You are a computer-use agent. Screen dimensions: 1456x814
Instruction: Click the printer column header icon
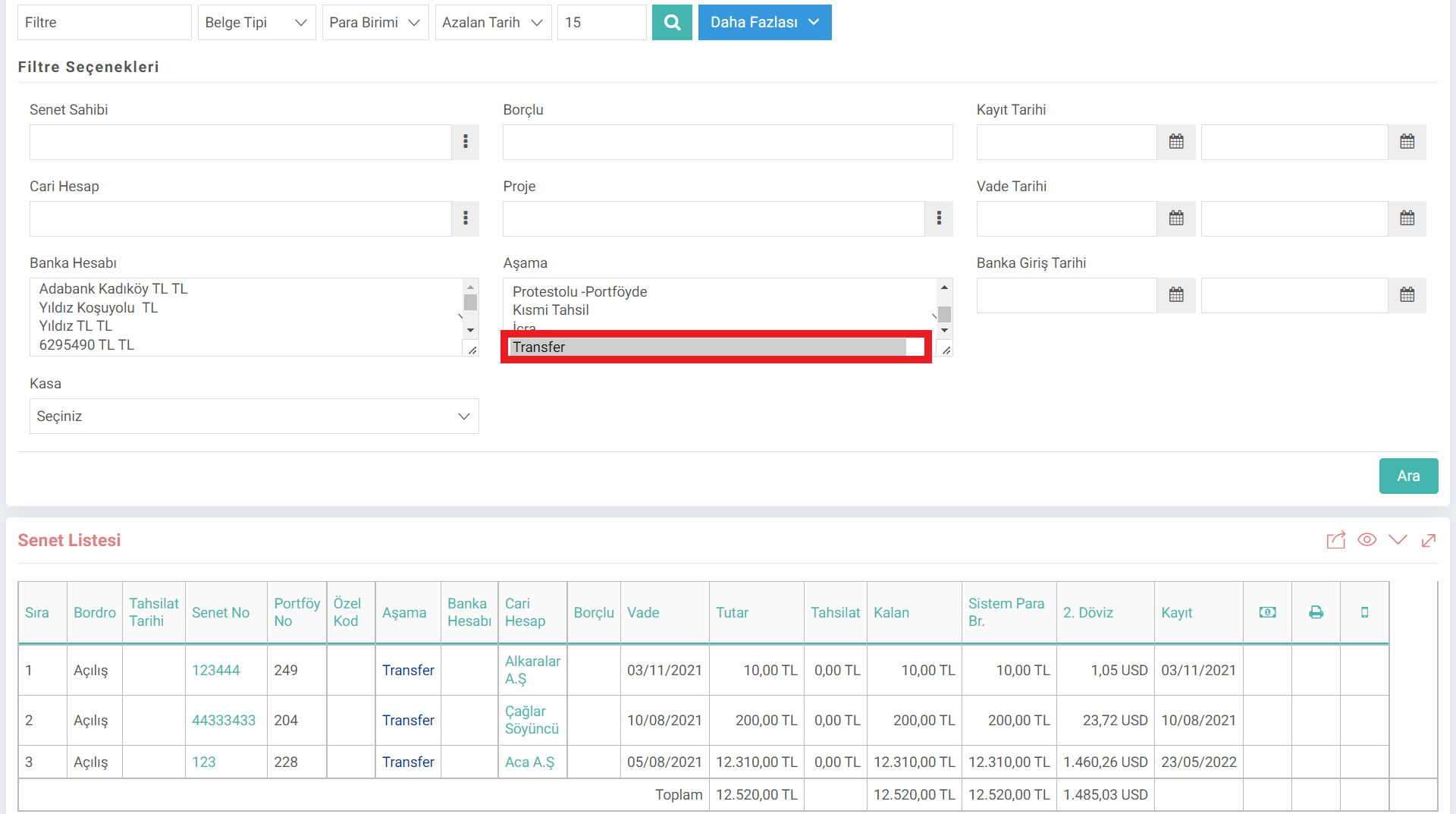tap(1316, 612)
